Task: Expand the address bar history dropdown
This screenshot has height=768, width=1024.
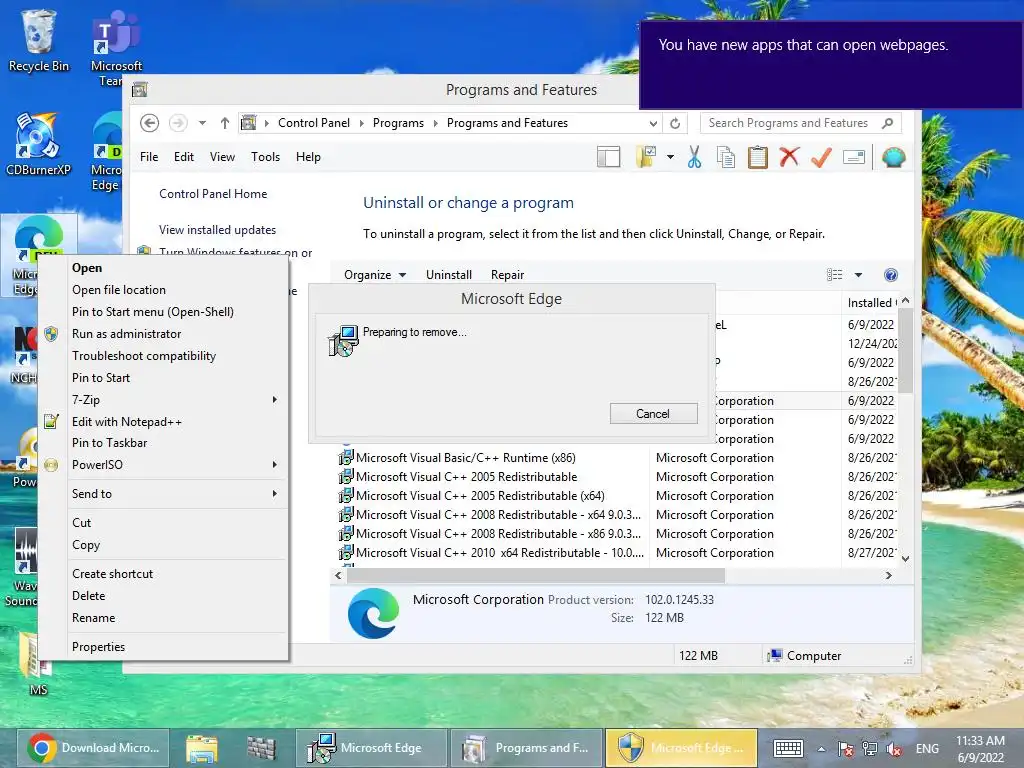Action: coord(653,123)
